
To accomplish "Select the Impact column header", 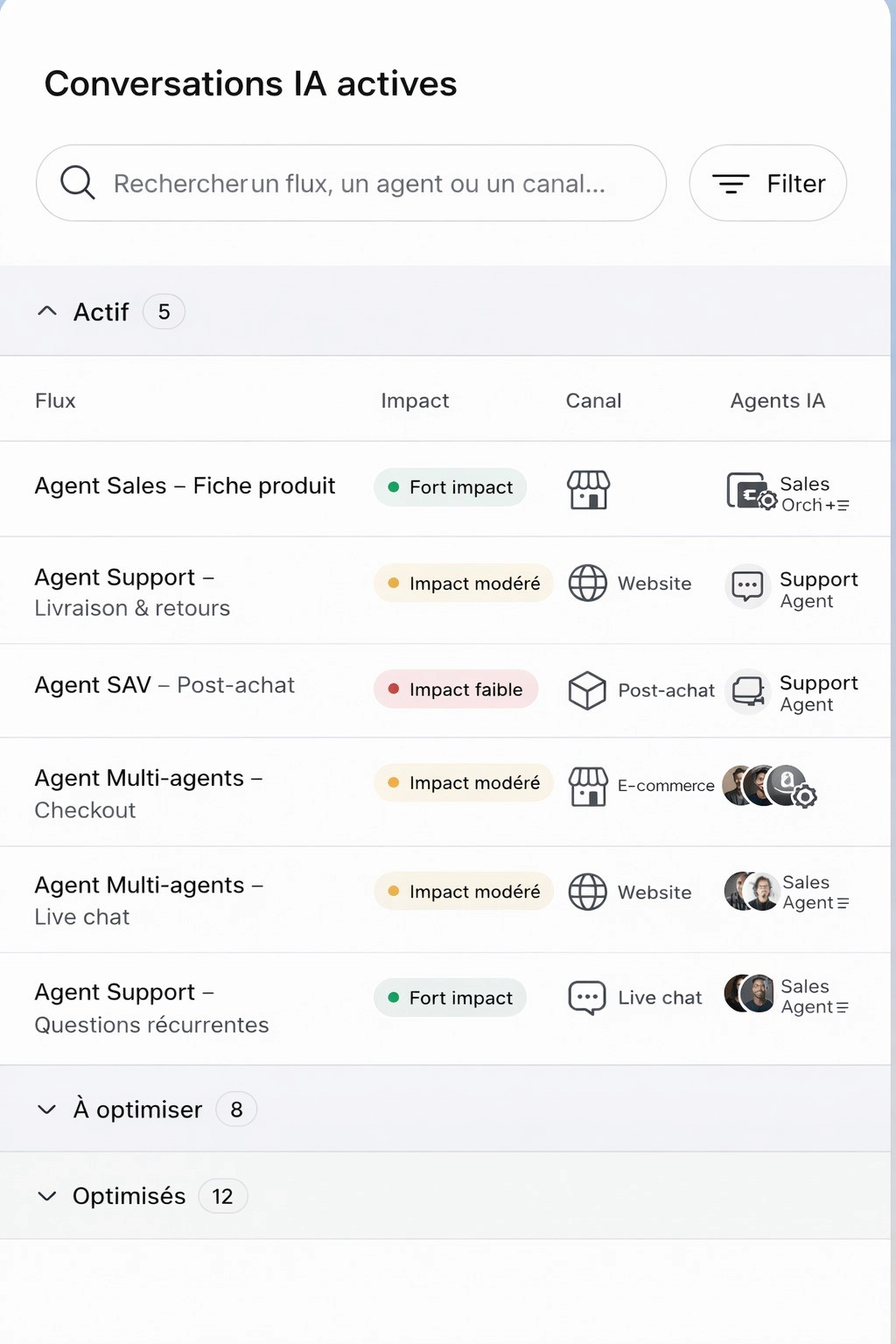I will coord(415,400).
